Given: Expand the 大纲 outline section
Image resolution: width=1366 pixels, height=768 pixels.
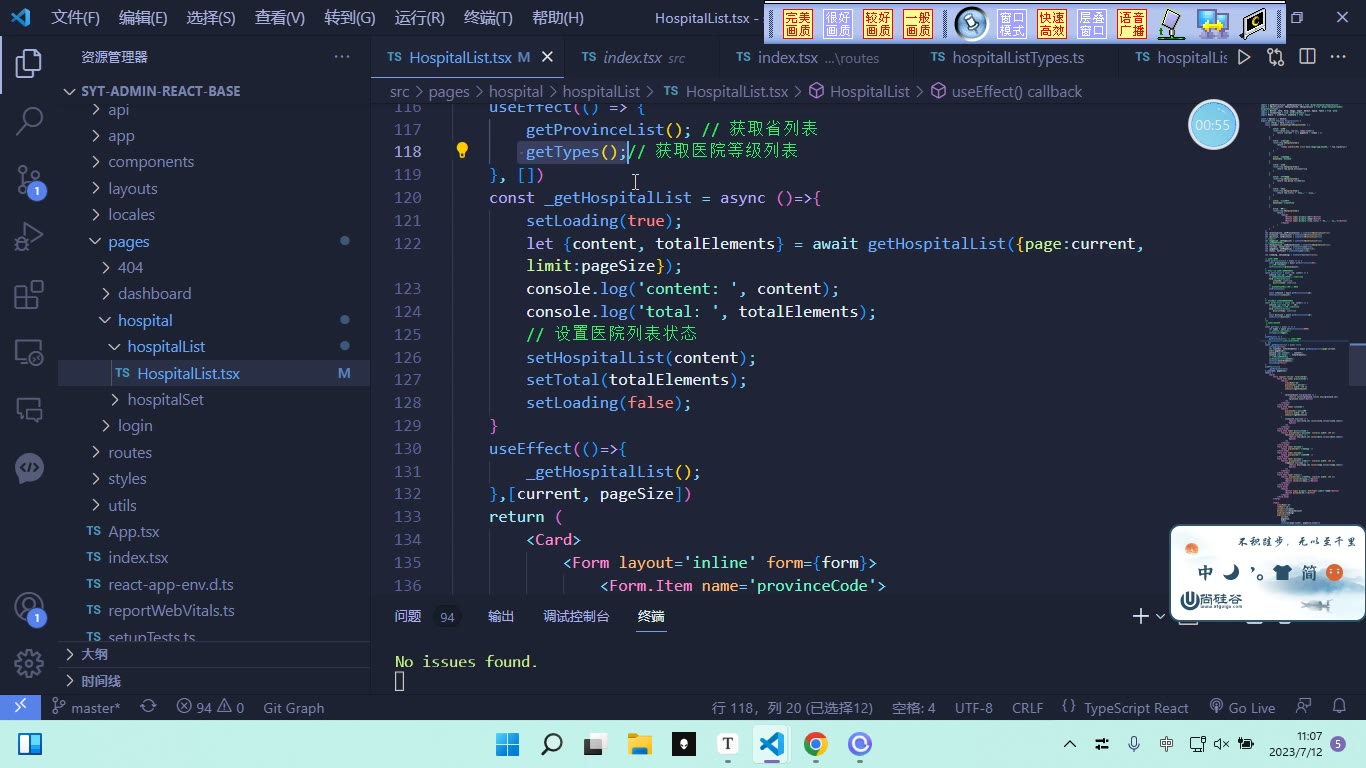Looking at the screenshot, I should (x=214, y=654).
